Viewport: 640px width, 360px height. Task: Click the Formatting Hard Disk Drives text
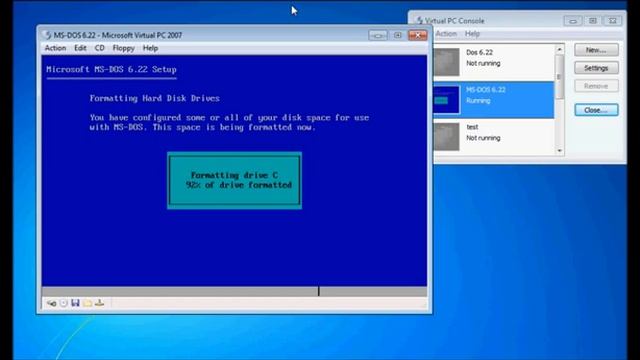coord(154,98)
